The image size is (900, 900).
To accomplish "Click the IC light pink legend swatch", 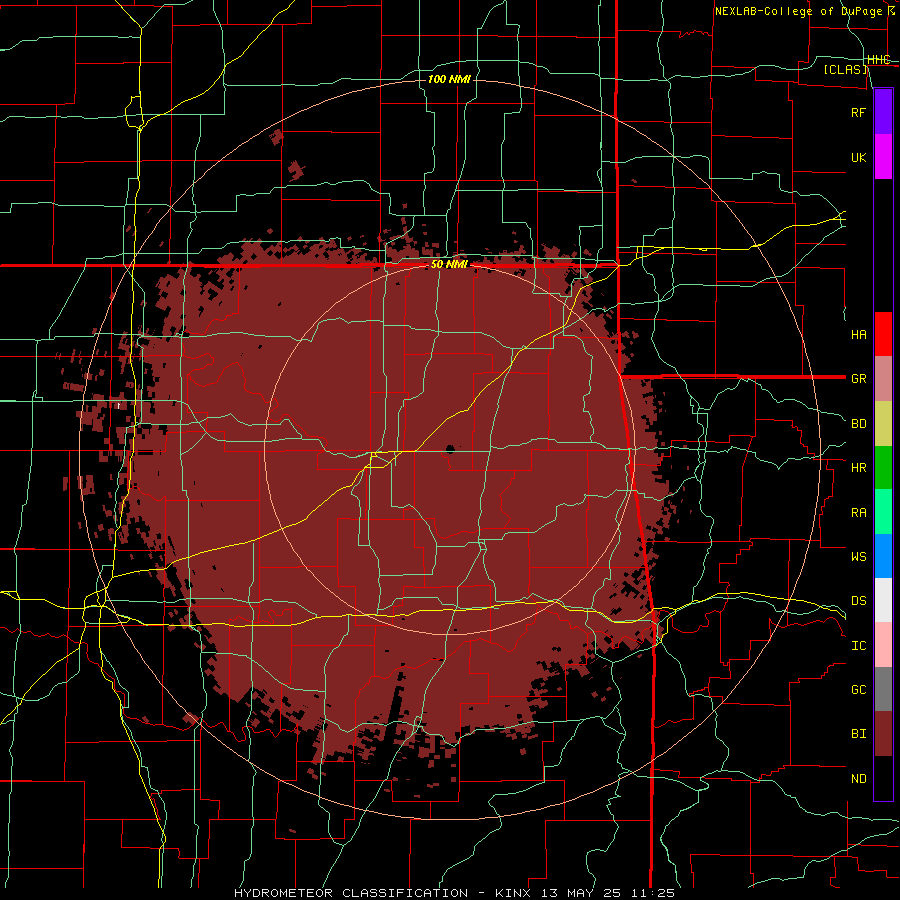I will pyautogui.click(x=883, y=645).
